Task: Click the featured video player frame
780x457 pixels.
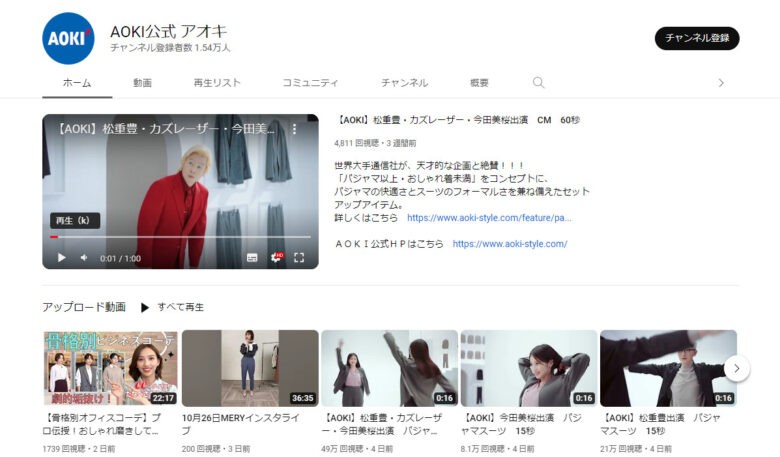Action: 180,191
